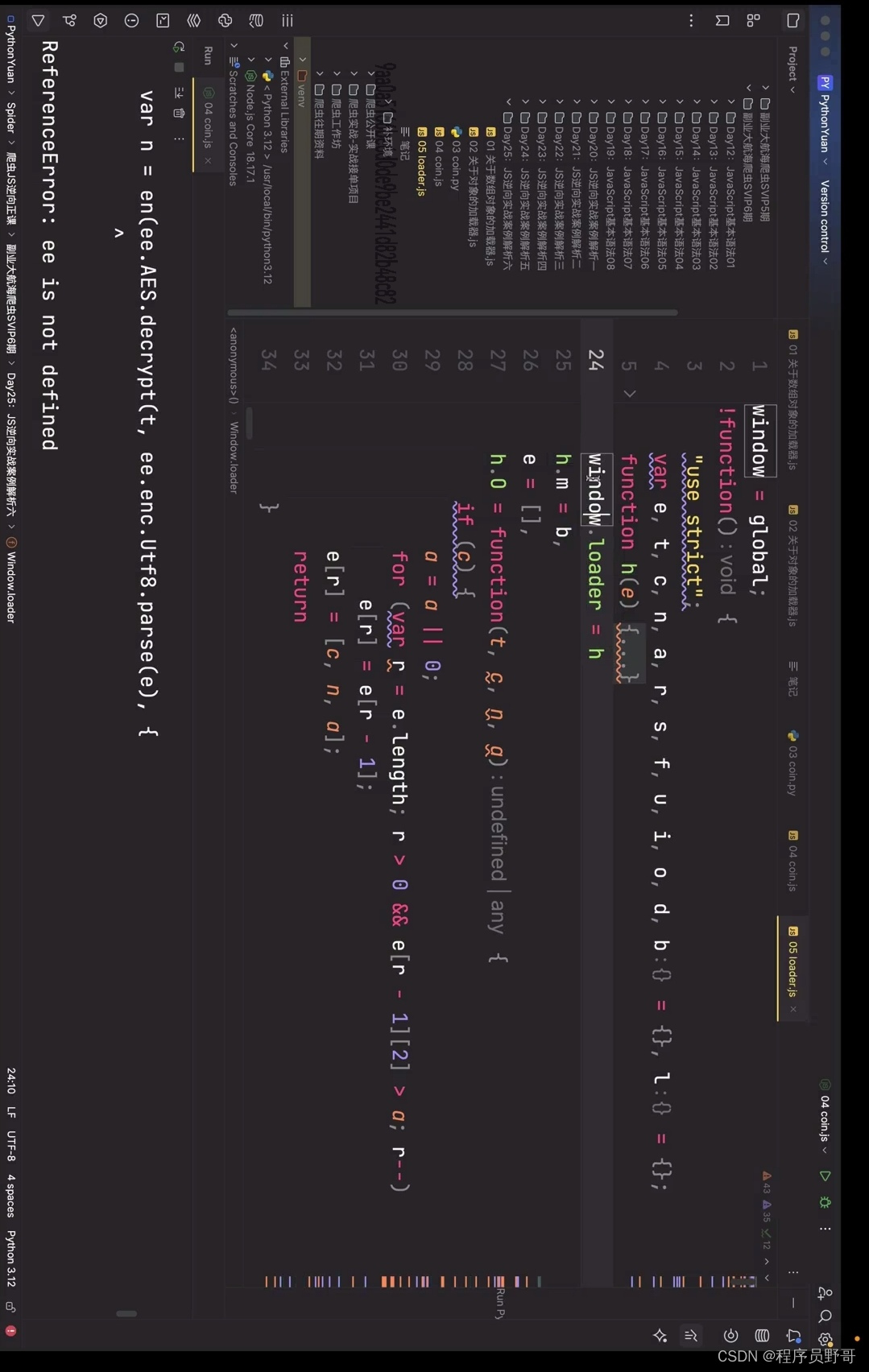The width and height of the screenshot is (869, 1372).
Task: Open the PythonYuan project dropdown
Action: 825,121
